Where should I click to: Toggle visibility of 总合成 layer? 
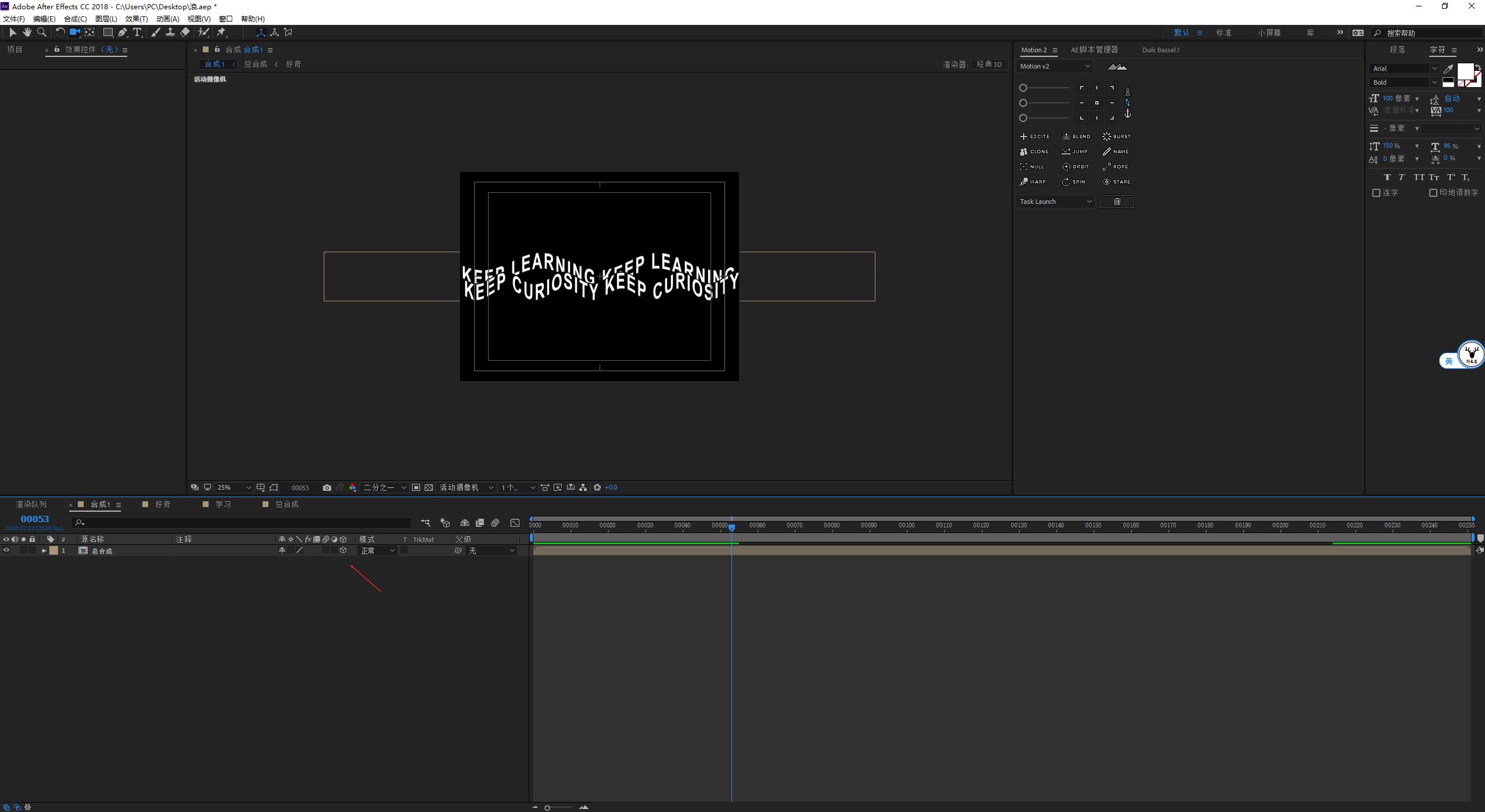coord(6,551)
